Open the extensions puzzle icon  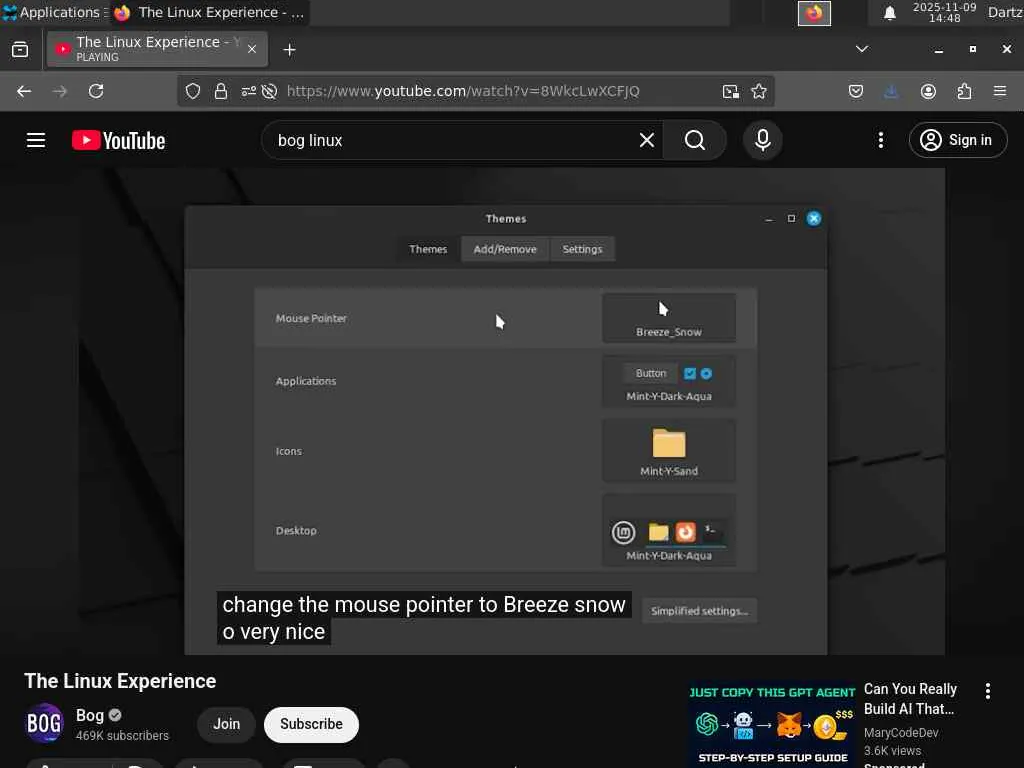pos(964,91)
